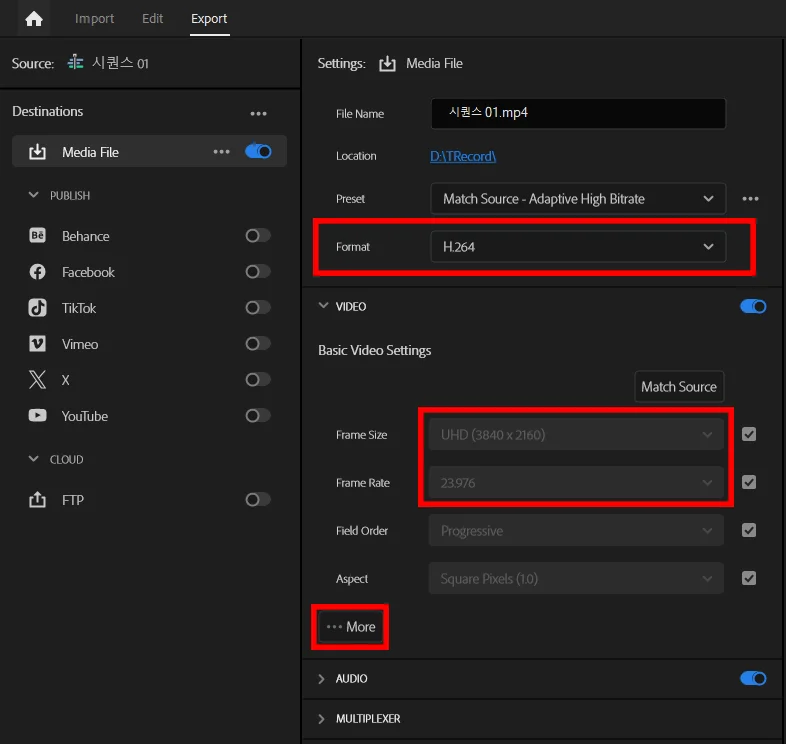This screenshot has height=744, width=786.
Task: Open the Frame Rate dropdown
Action: point(575,482)
